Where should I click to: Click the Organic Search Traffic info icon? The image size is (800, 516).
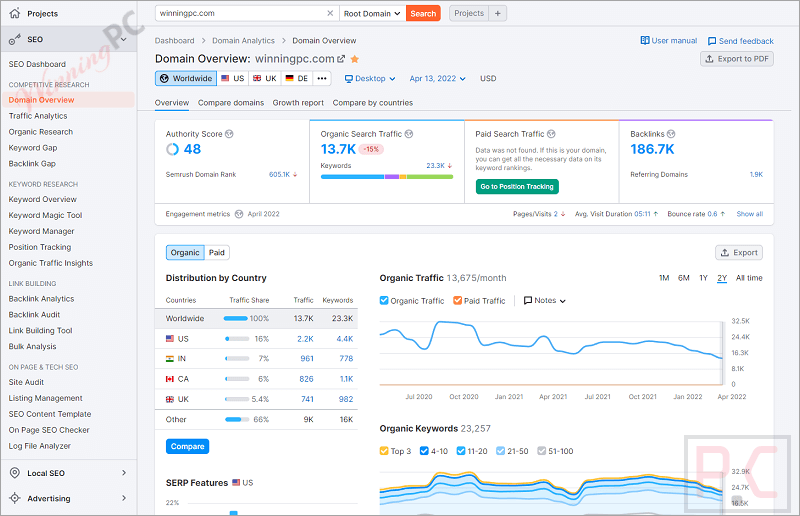click(x=409, y=134)
